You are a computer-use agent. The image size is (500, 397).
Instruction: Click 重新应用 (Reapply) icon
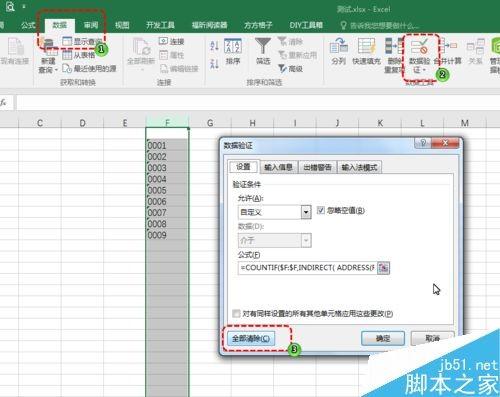(282, 55)
